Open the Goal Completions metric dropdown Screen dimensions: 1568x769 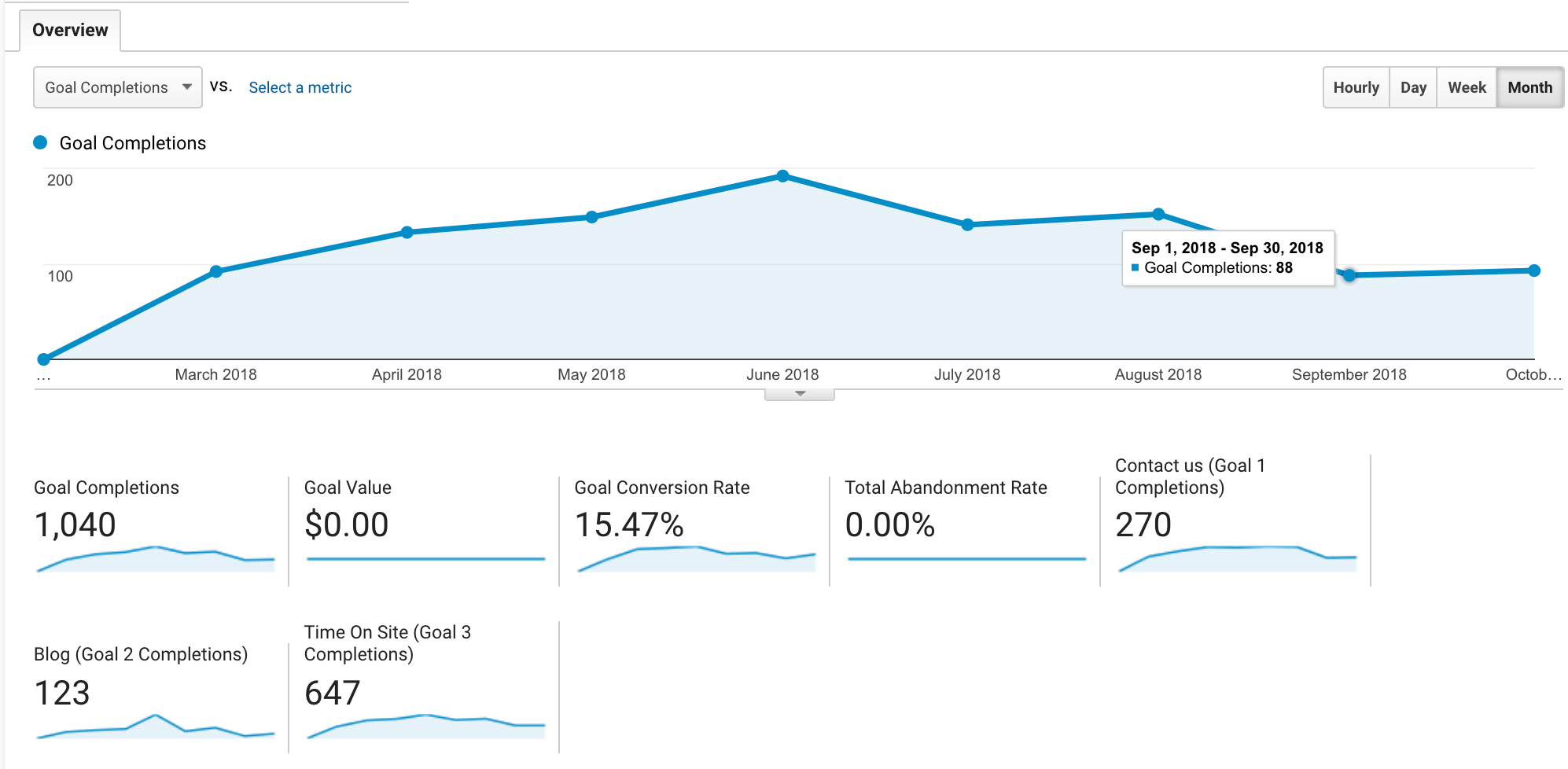(117, 87)
